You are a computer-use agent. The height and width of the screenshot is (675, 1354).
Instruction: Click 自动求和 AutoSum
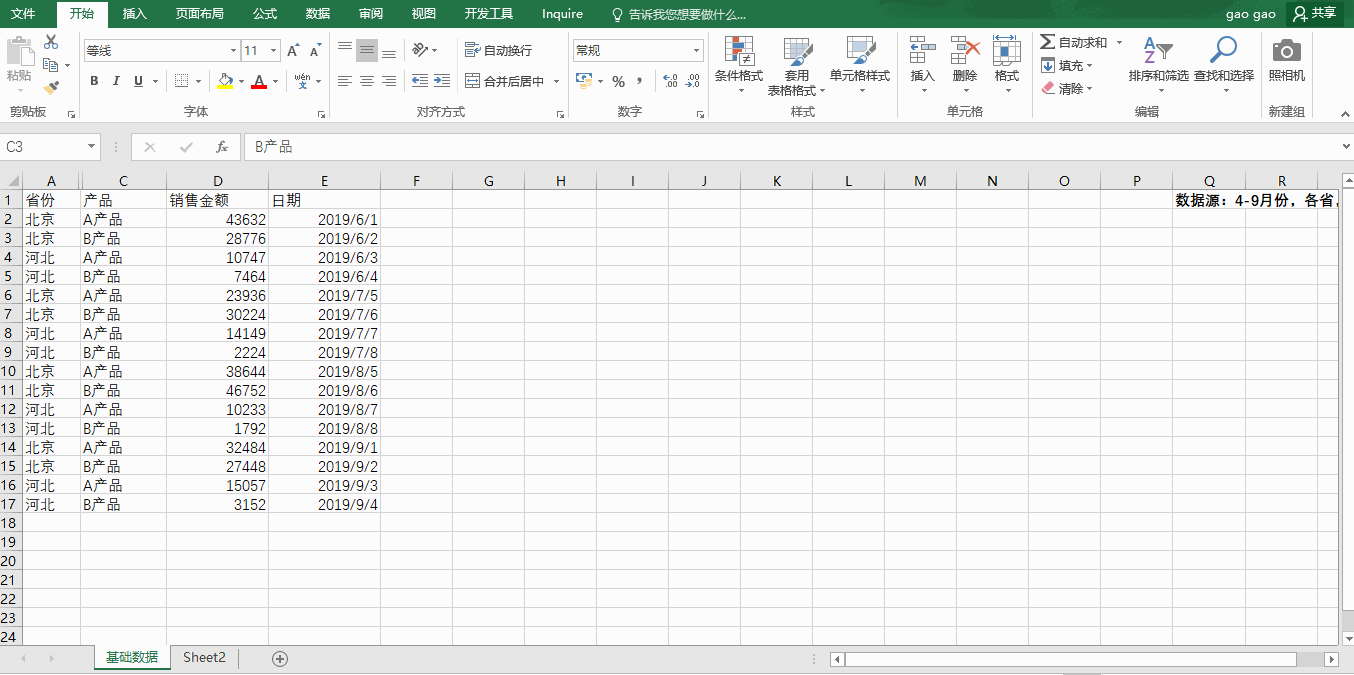click(x=1074, y=42)
